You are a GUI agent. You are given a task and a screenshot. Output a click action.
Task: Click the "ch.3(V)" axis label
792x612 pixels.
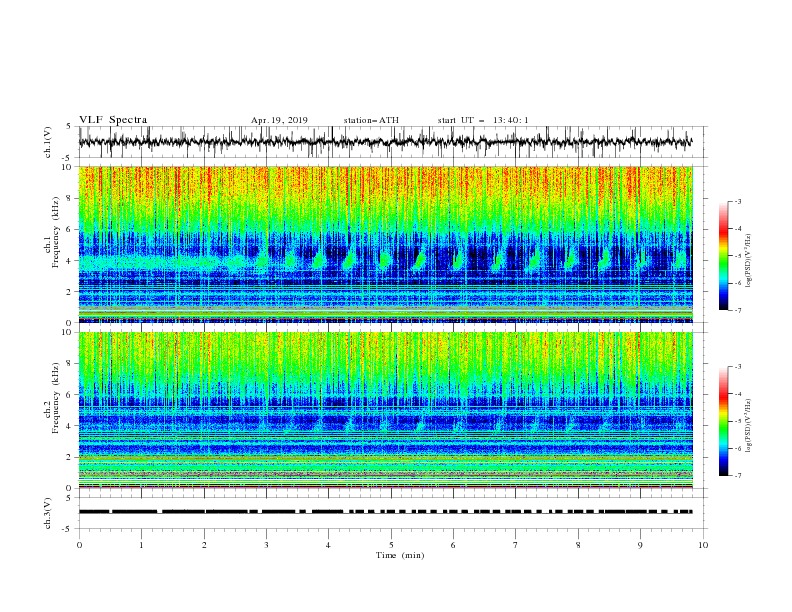48,513
